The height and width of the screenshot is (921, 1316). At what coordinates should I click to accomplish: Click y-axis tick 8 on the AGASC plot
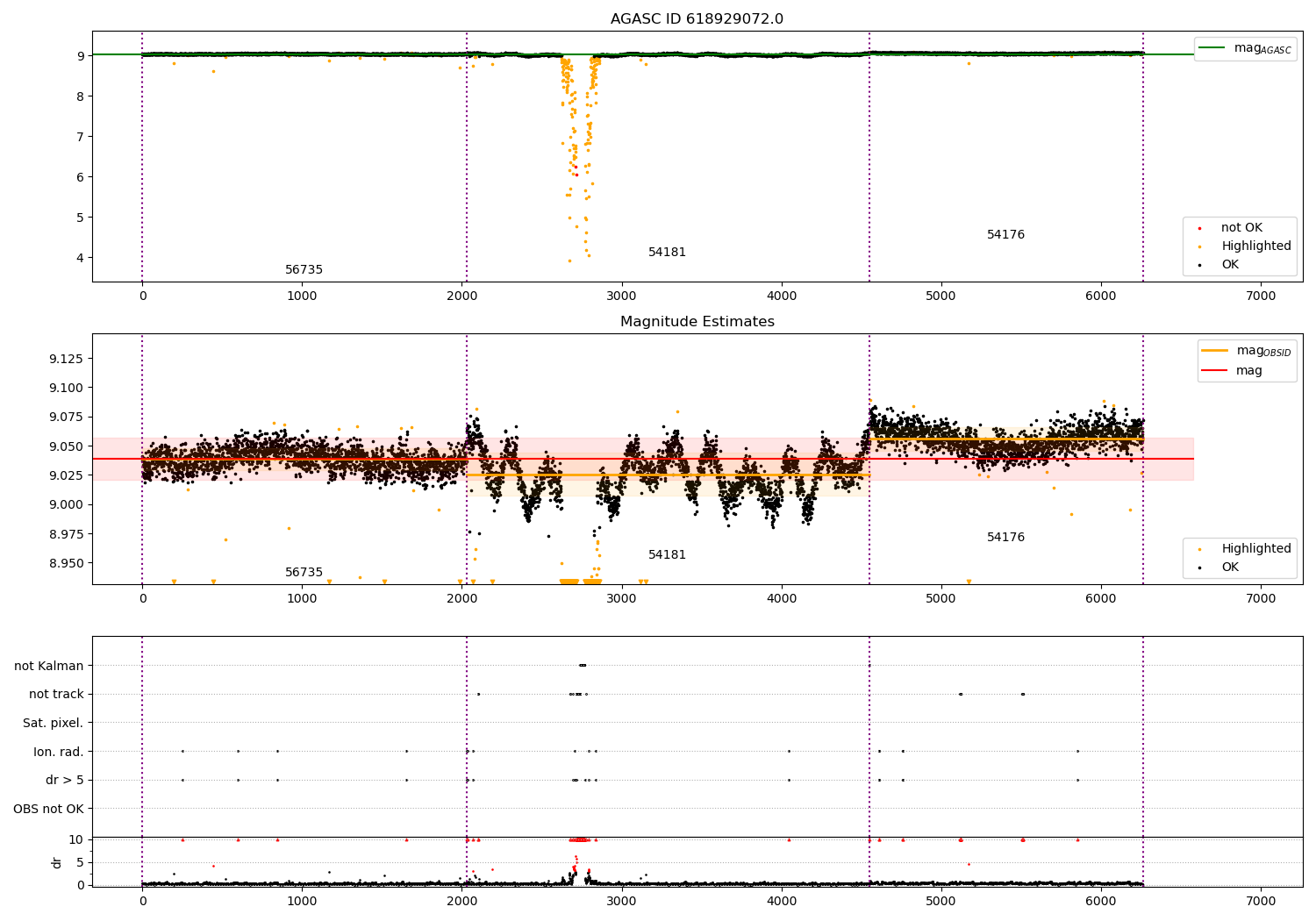pos(81,96)
